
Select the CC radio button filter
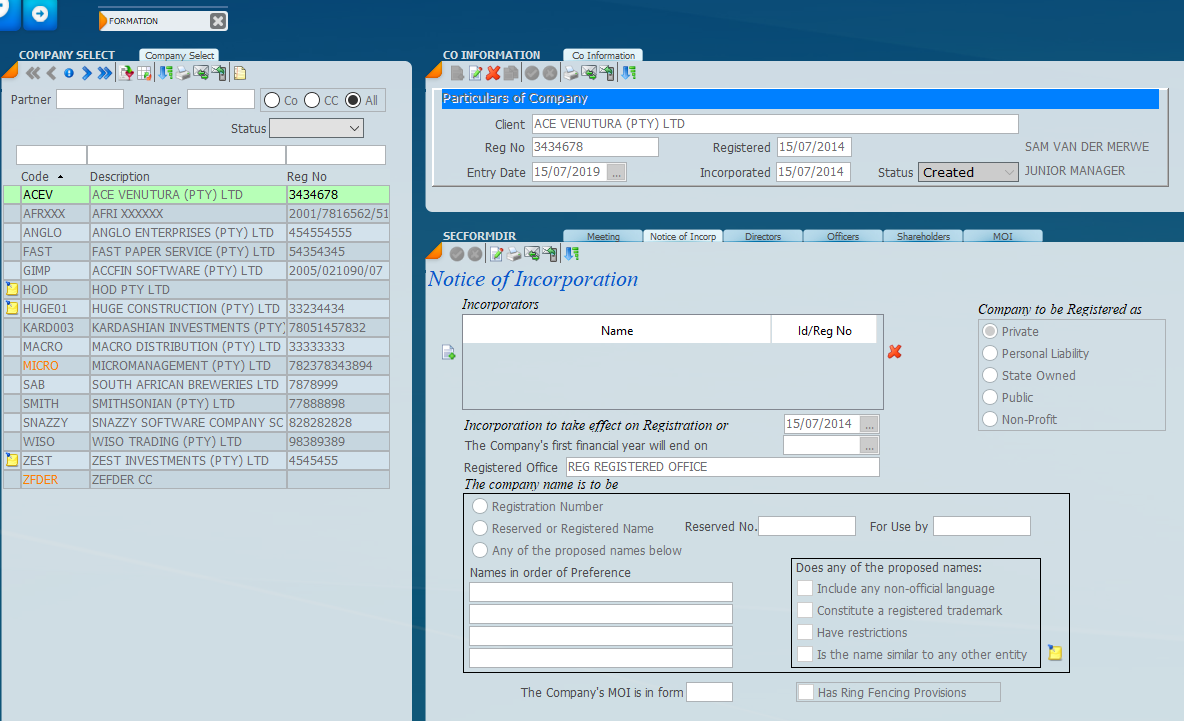313,100
